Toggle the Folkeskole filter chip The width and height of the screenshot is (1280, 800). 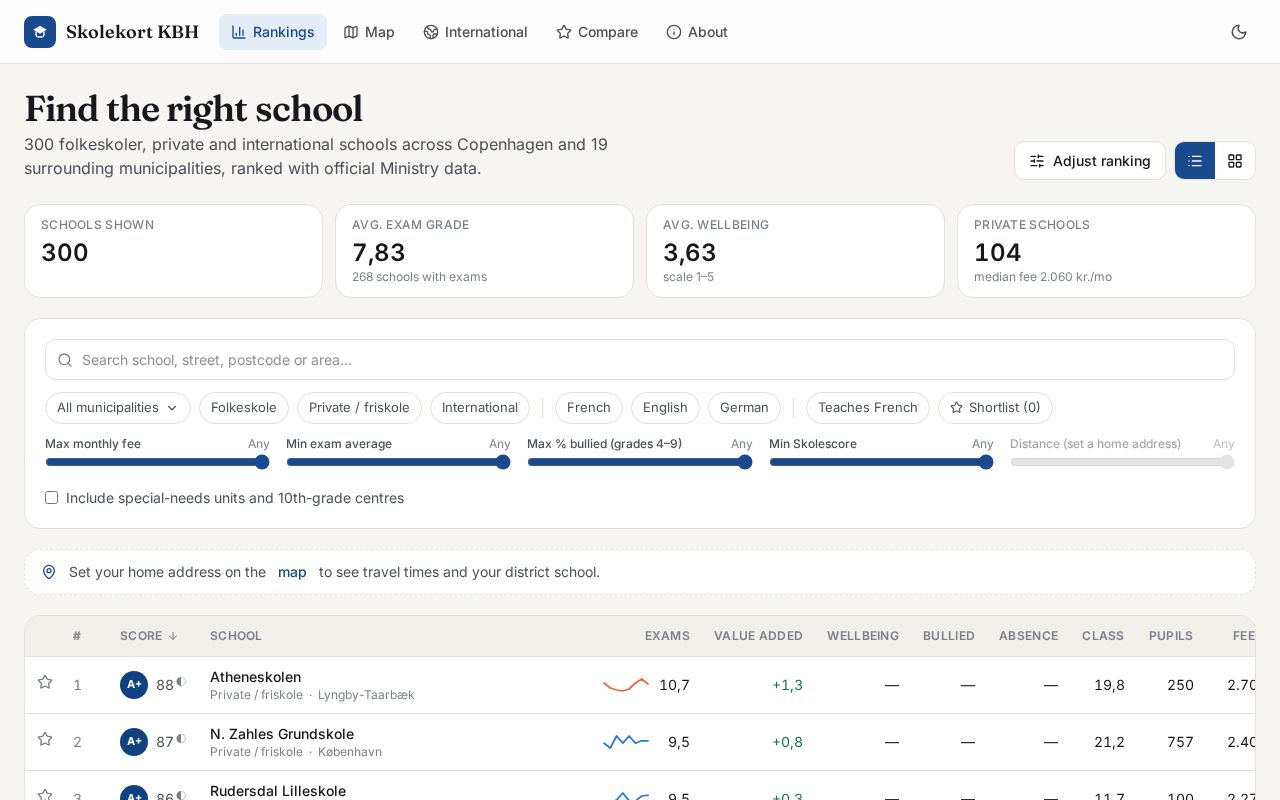(244, 408)
